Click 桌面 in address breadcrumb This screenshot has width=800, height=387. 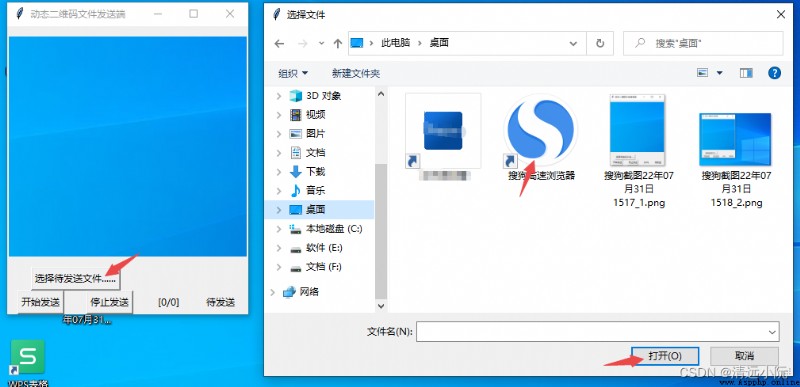point(439,43)
